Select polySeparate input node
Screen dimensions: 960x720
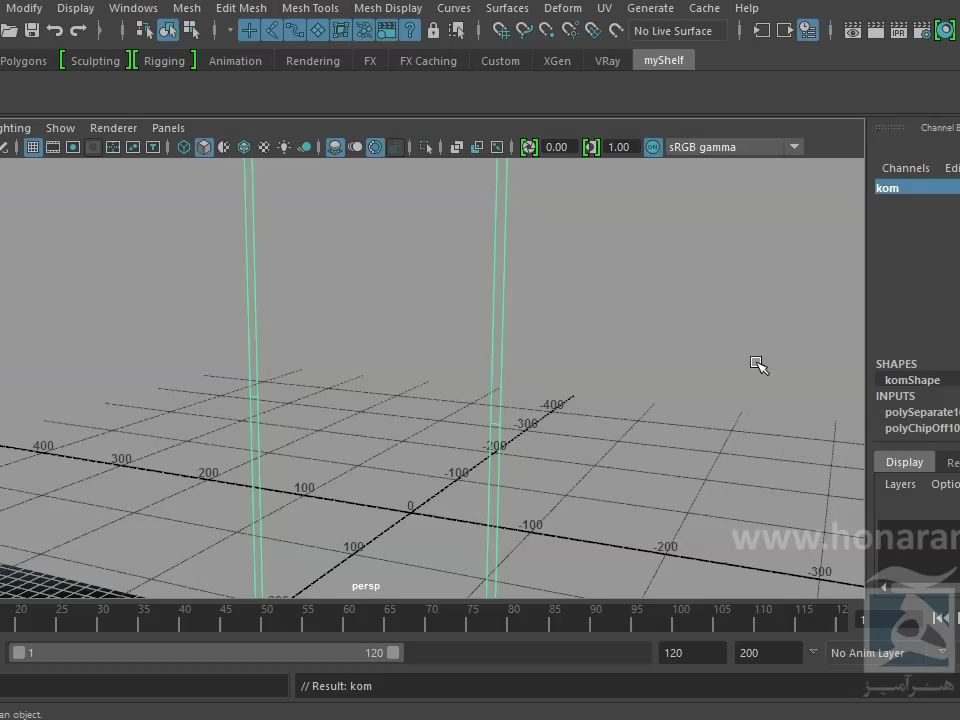click(920, 412)
